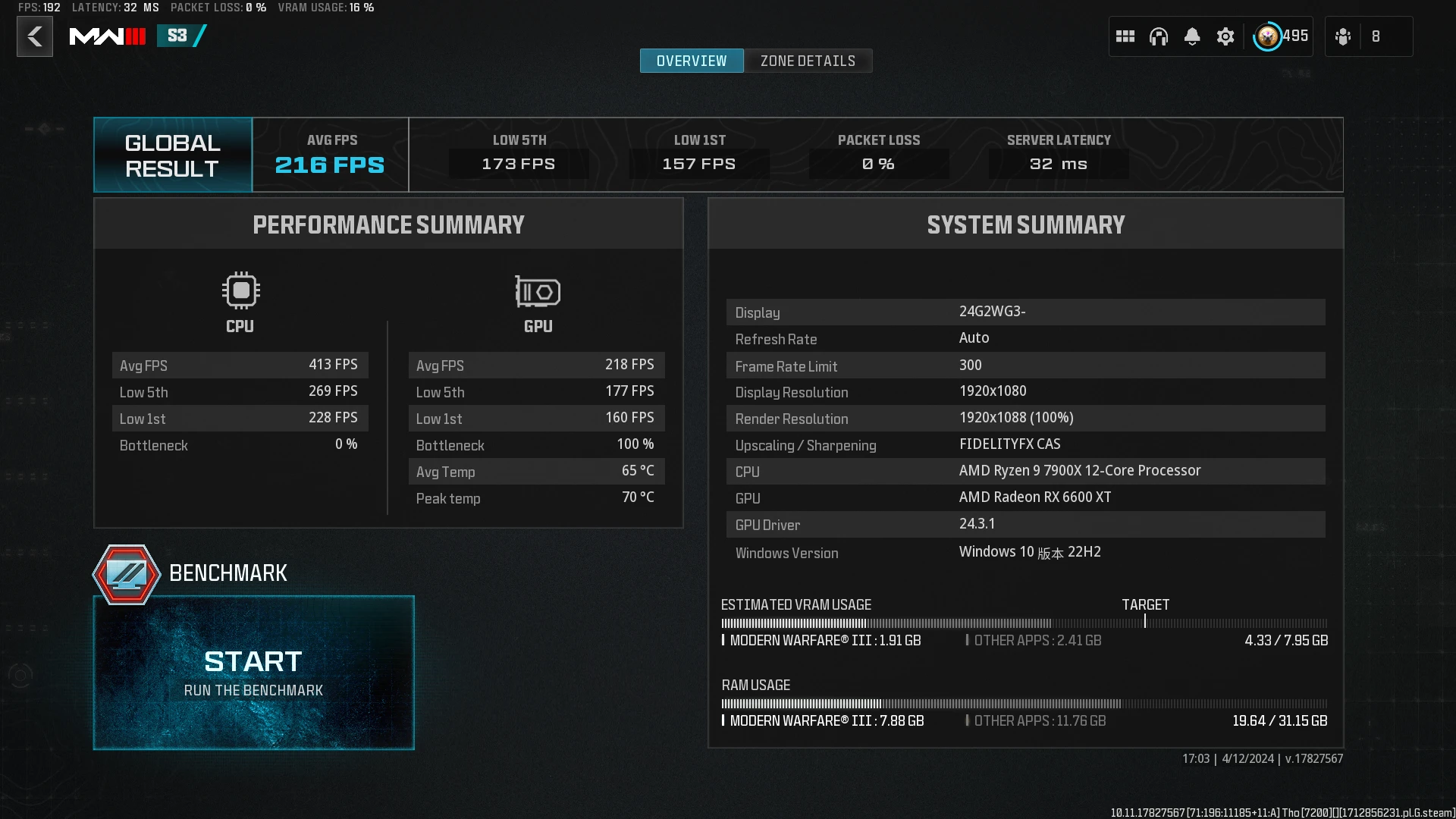Toggle the Frame Rate Limit 300 setting

[x=970, y=364]
